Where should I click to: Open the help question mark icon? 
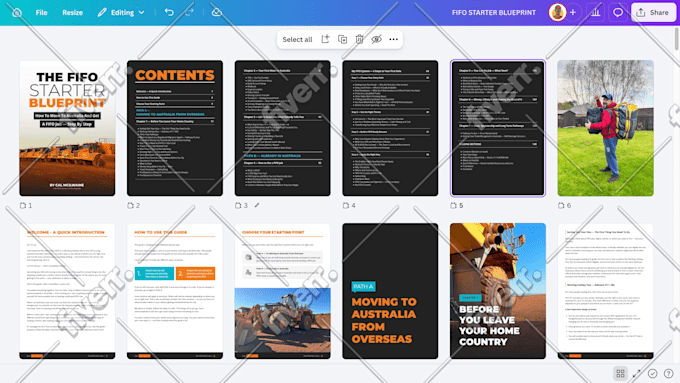(668, 373)
